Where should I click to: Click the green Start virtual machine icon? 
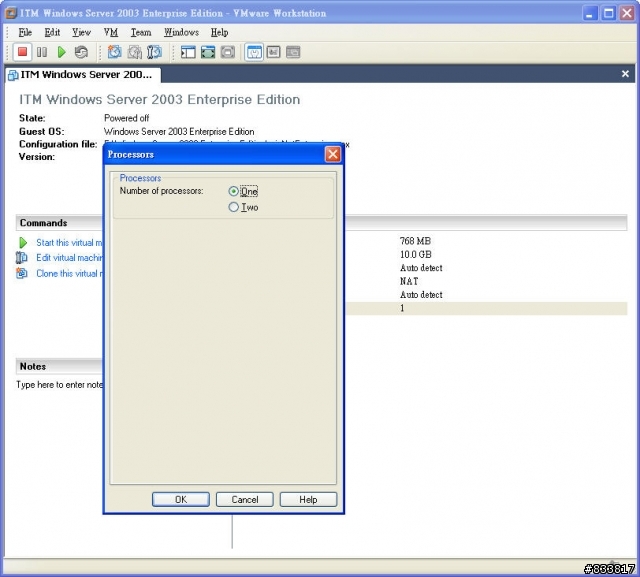click(23, 243)
